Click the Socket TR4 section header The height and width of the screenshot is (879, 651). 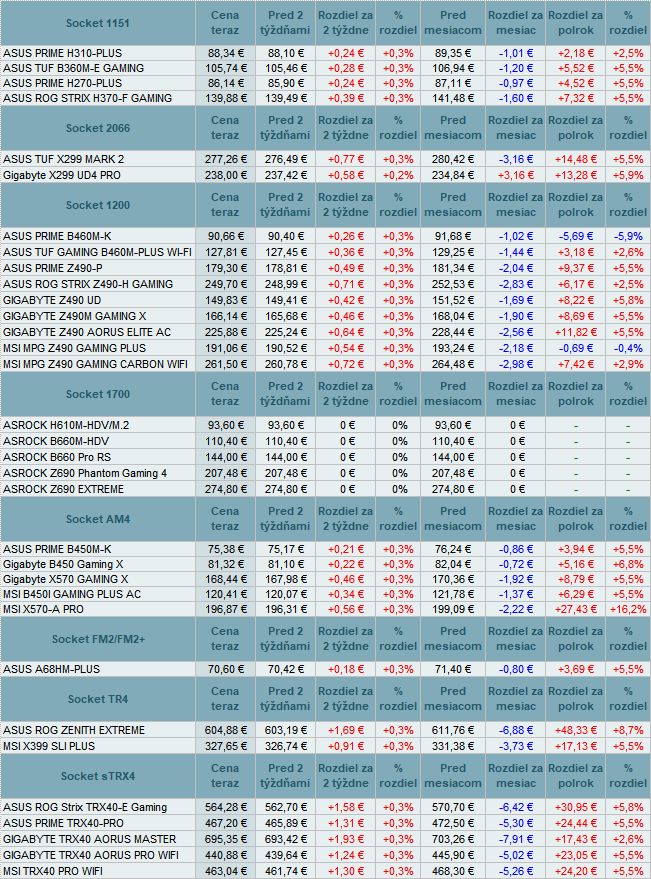(97, 699)
